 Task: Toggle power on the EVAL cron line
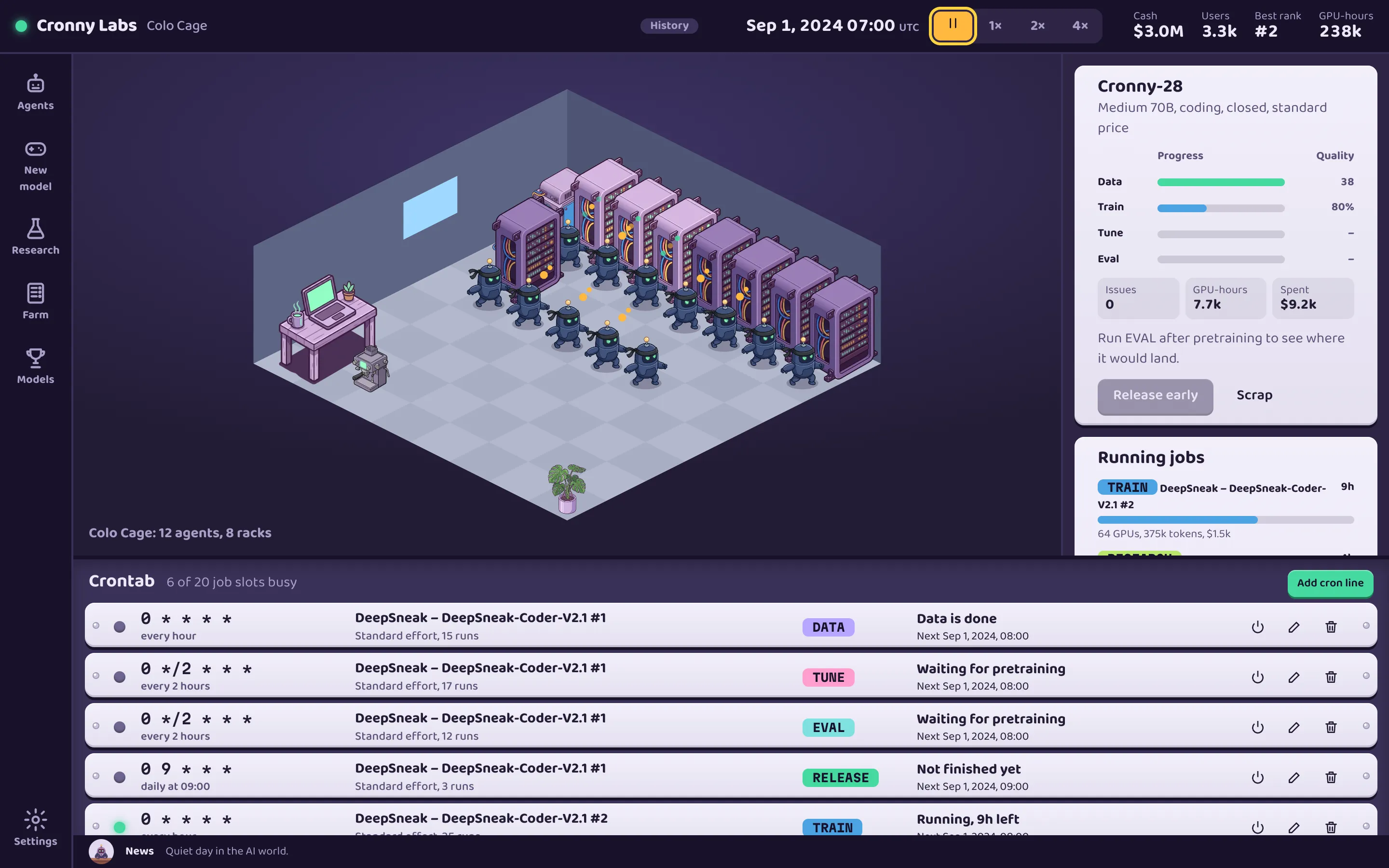pos(1257,727)
